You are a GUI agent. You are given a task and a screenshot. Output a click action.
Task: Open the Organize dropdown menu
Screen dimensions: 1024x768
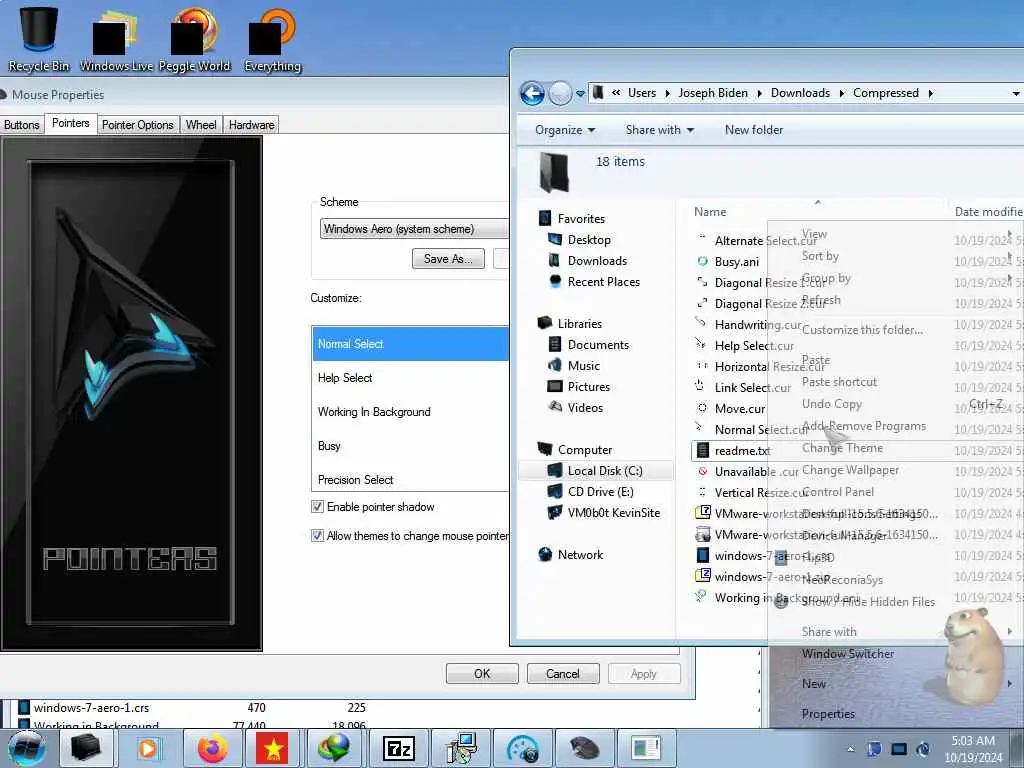click(565, 130)
